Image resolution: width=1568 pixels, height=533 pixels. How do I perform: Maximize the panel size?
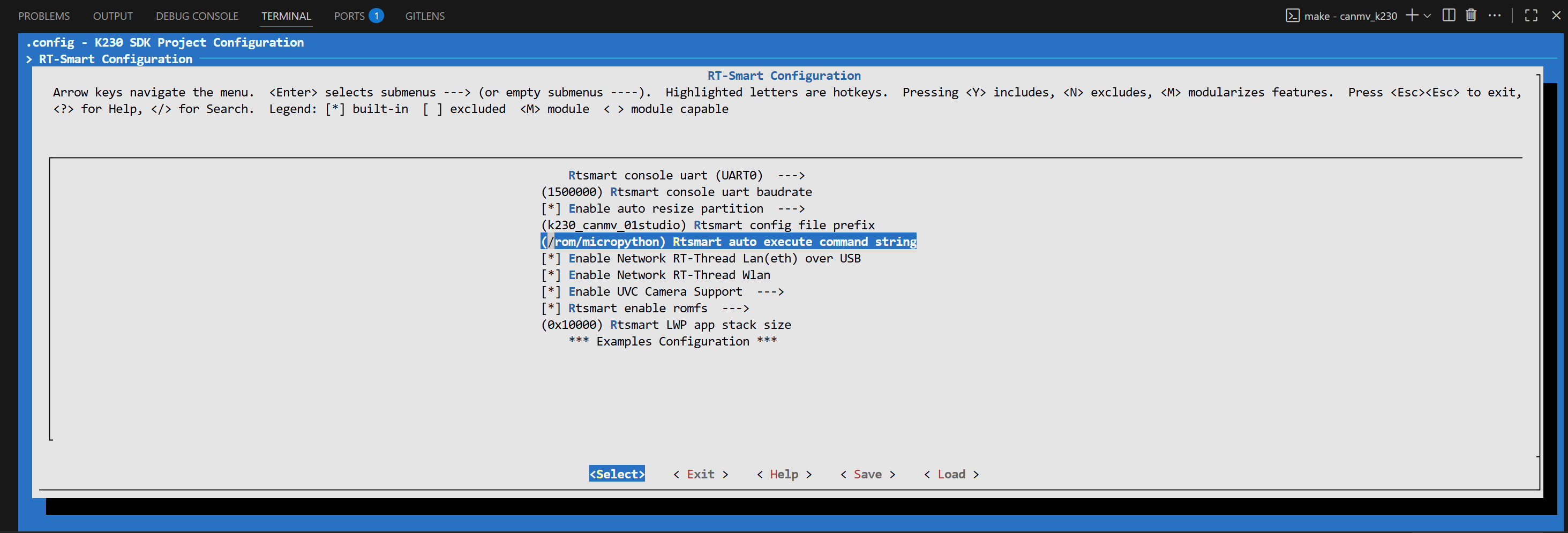(x=1531, y=16)
